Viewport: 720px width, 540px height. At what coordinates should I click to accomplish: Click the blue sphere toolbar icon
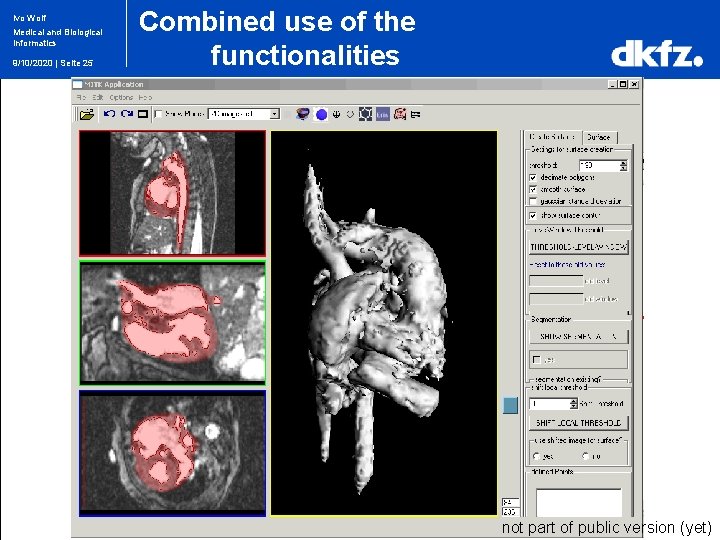(x=321, y=114)
